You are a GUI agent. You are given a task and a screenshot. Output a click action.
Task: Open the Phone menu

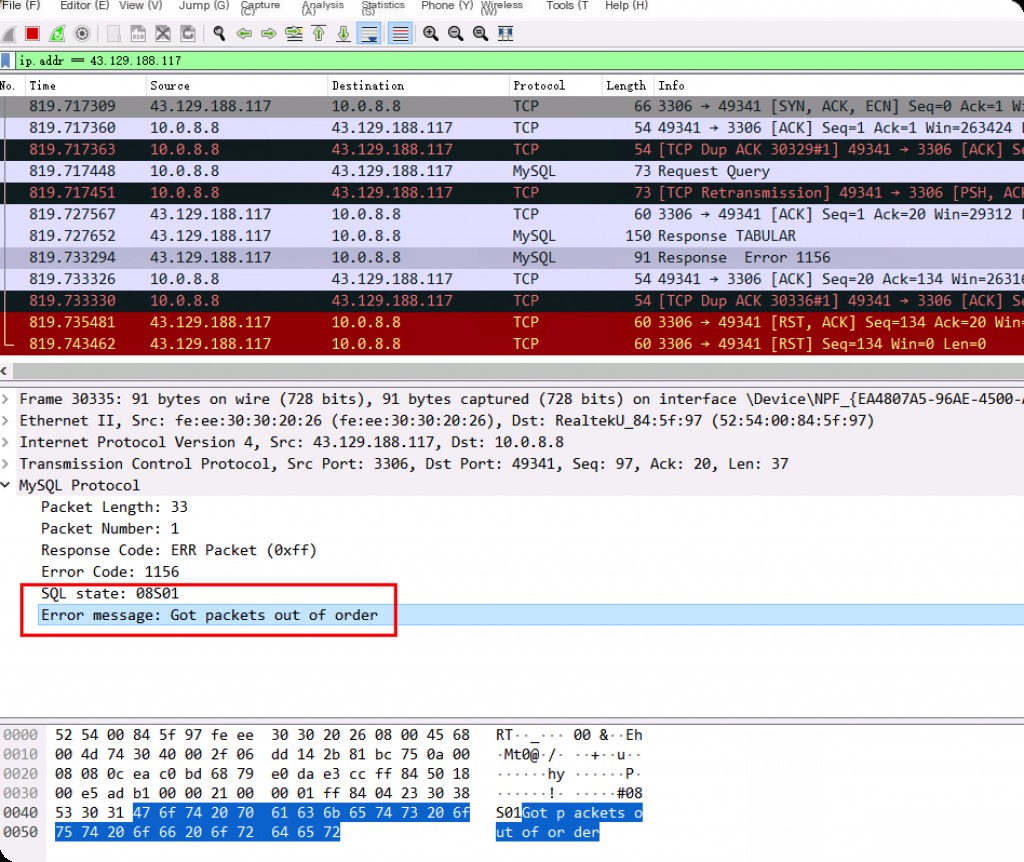(447, 5)
